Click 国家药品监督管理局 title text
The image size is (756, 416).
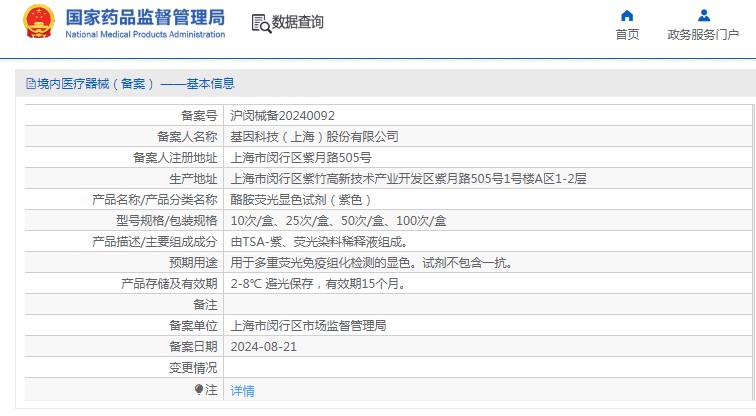(145, 17)
